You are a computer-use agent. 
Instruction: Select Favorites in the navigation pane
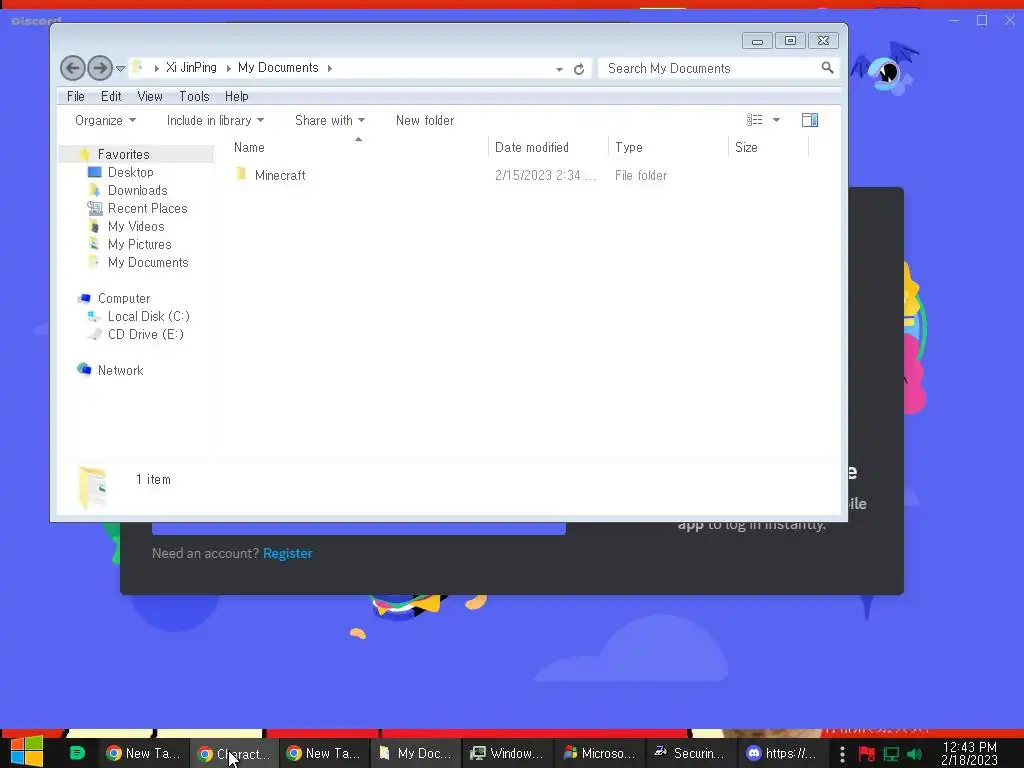click(x=123, y=154)
